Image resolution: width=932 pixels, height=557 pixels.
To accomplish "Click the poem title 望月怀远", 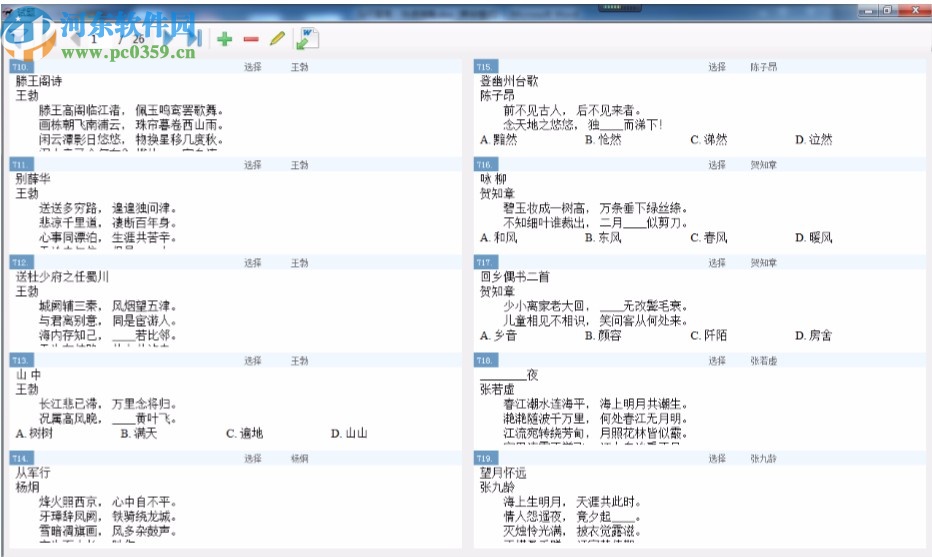I will point(503,473).
